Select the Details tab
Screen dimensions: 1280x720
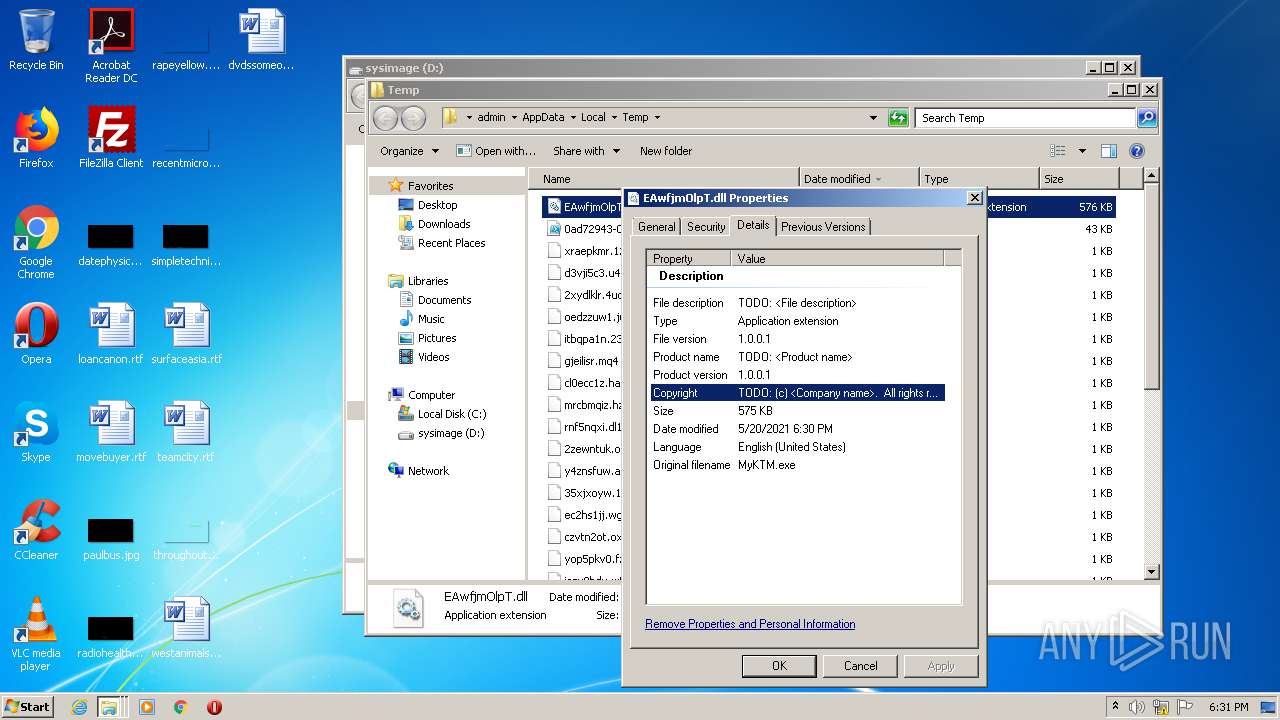tap(753, 225)
